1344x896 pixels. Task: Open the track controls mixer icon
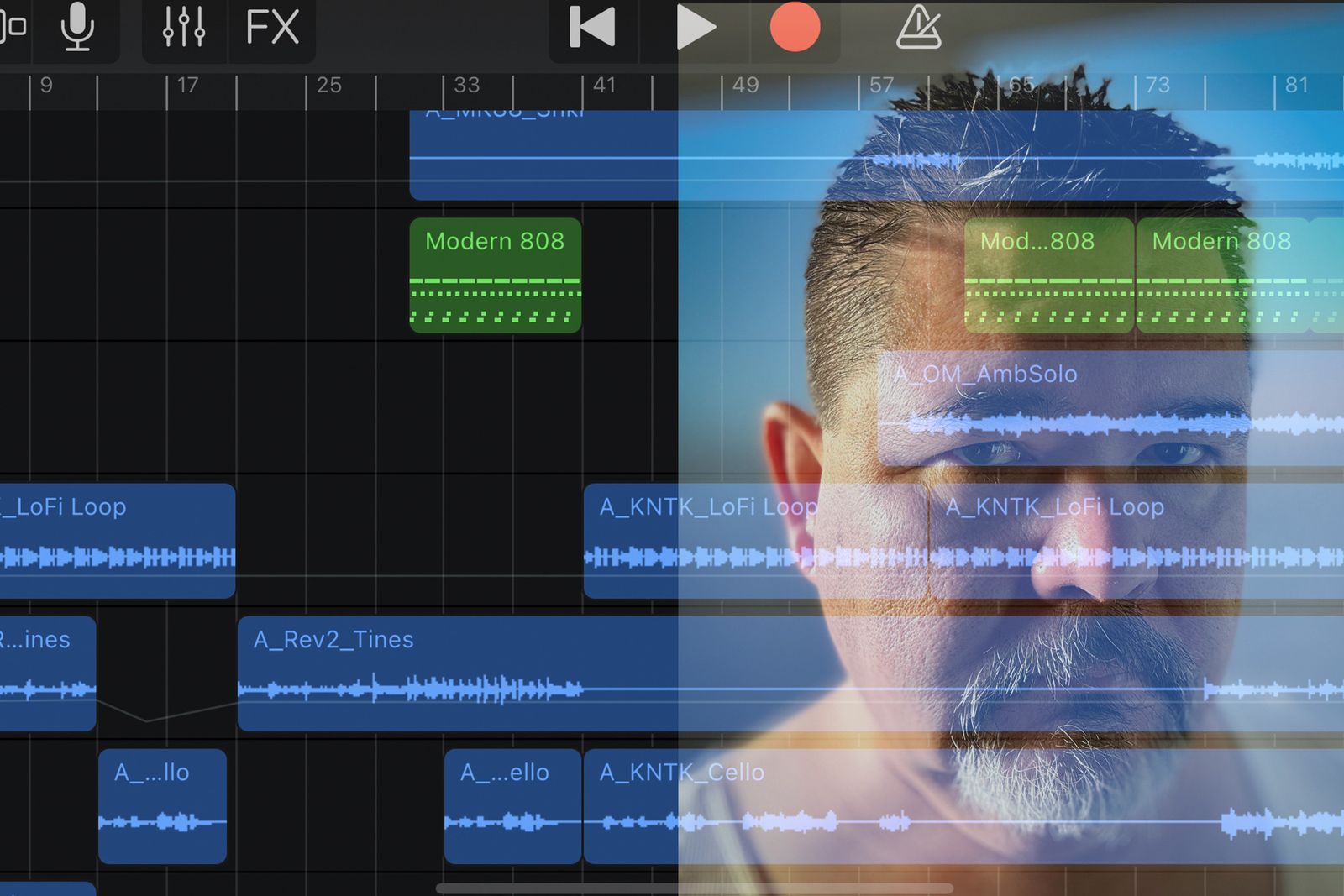(183, 27)
